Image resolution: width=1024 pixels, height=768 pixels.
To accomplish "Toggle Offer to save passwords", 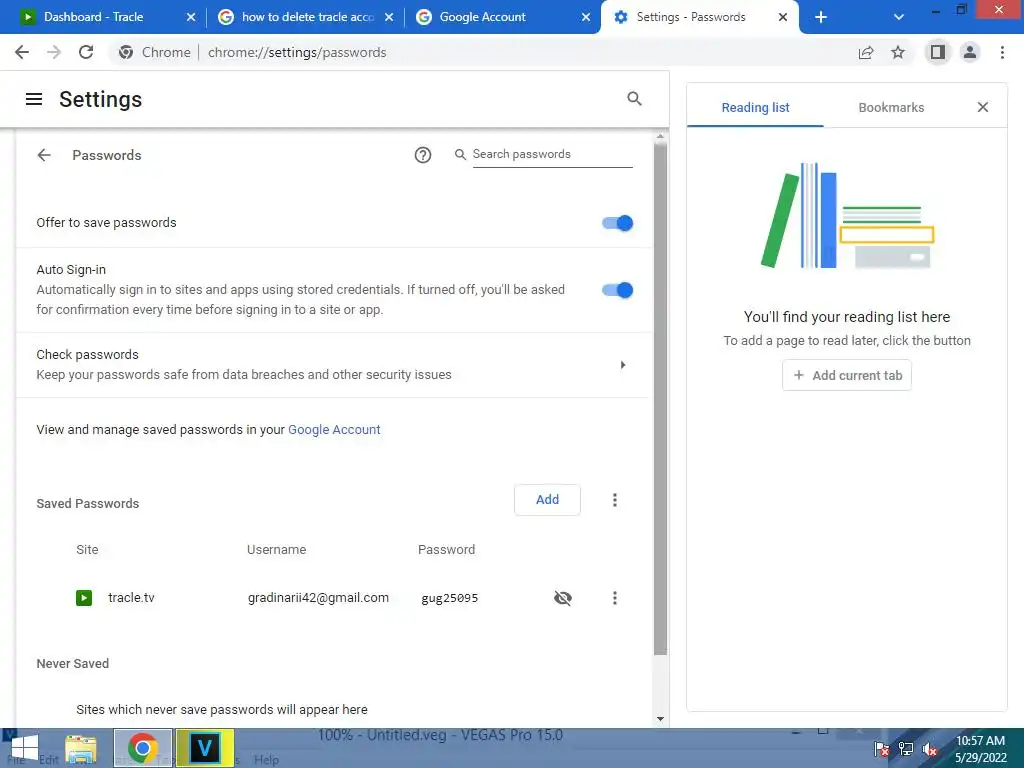I will (617, 223).
